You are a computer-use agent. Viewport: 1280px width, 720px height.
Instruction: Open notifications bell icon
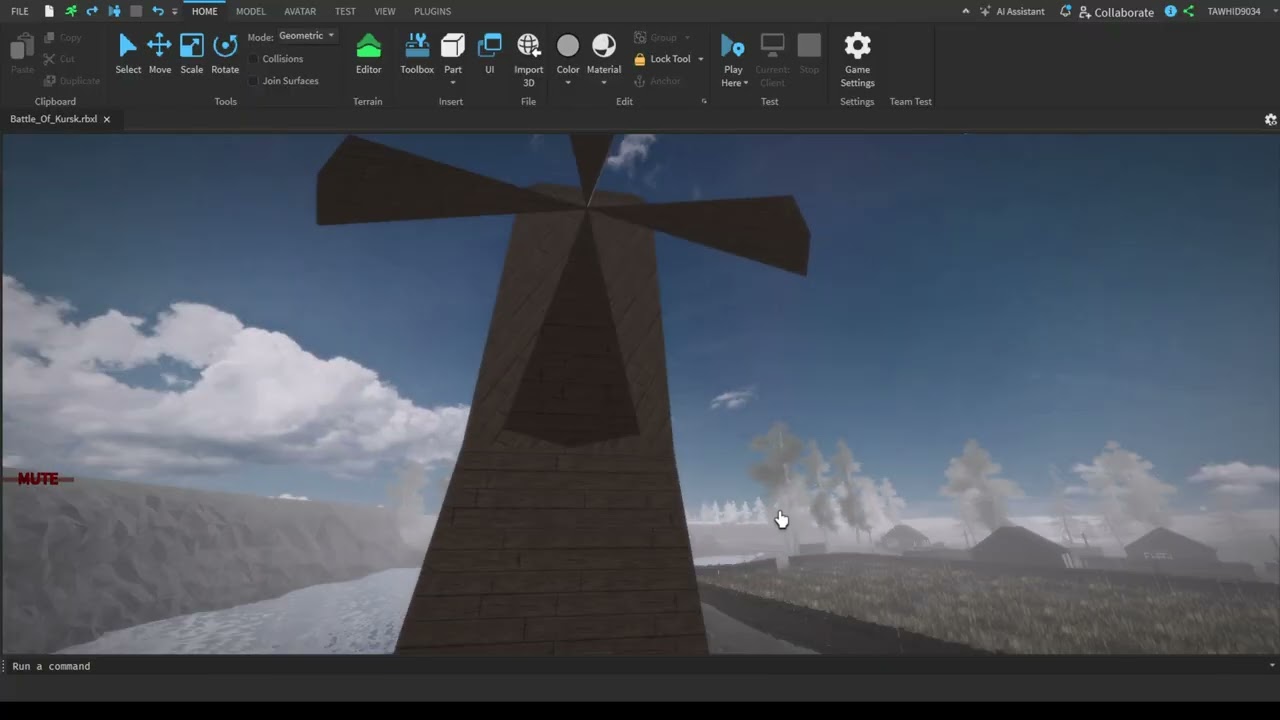[x=1066, y=11]
